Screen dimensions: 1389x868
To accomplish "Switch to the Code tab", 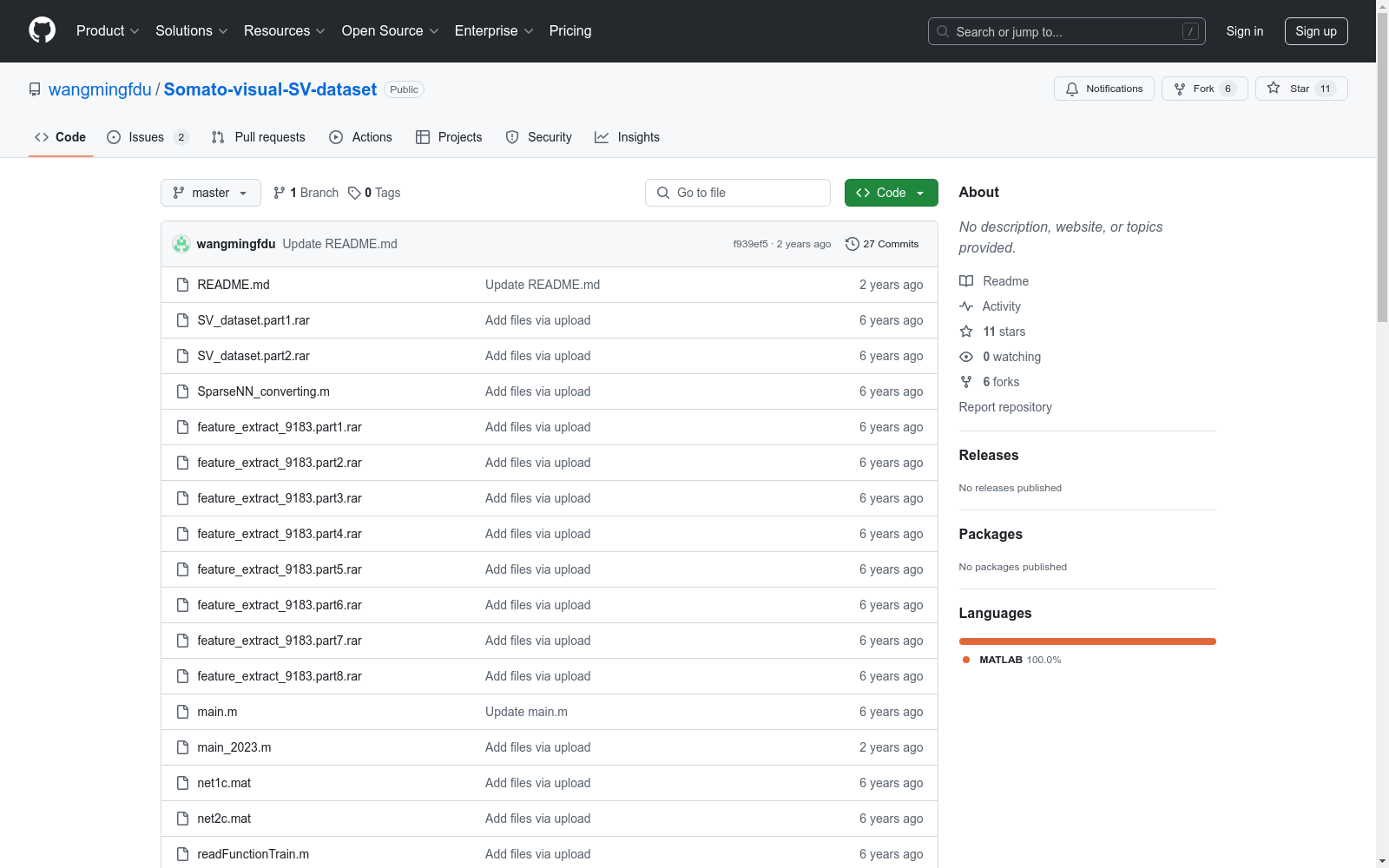I will [x=61, y=137].
